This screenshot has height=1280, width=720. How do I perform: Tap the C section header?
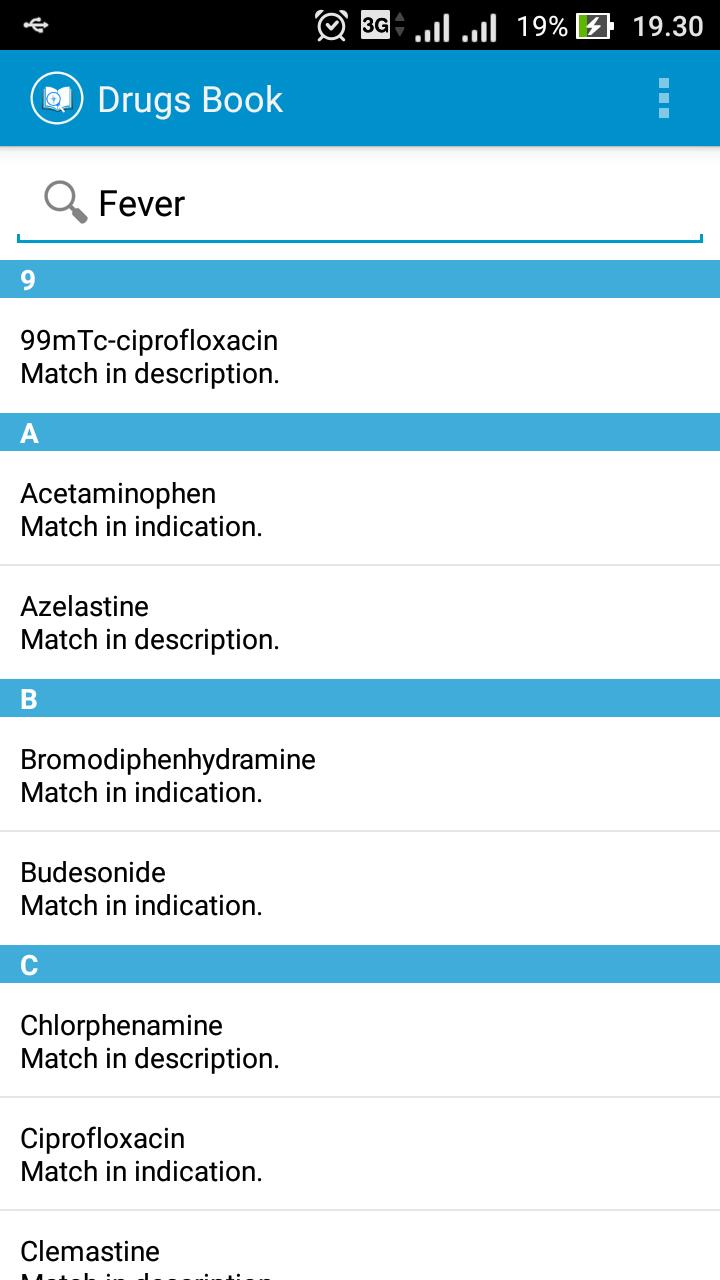[360, 965]
